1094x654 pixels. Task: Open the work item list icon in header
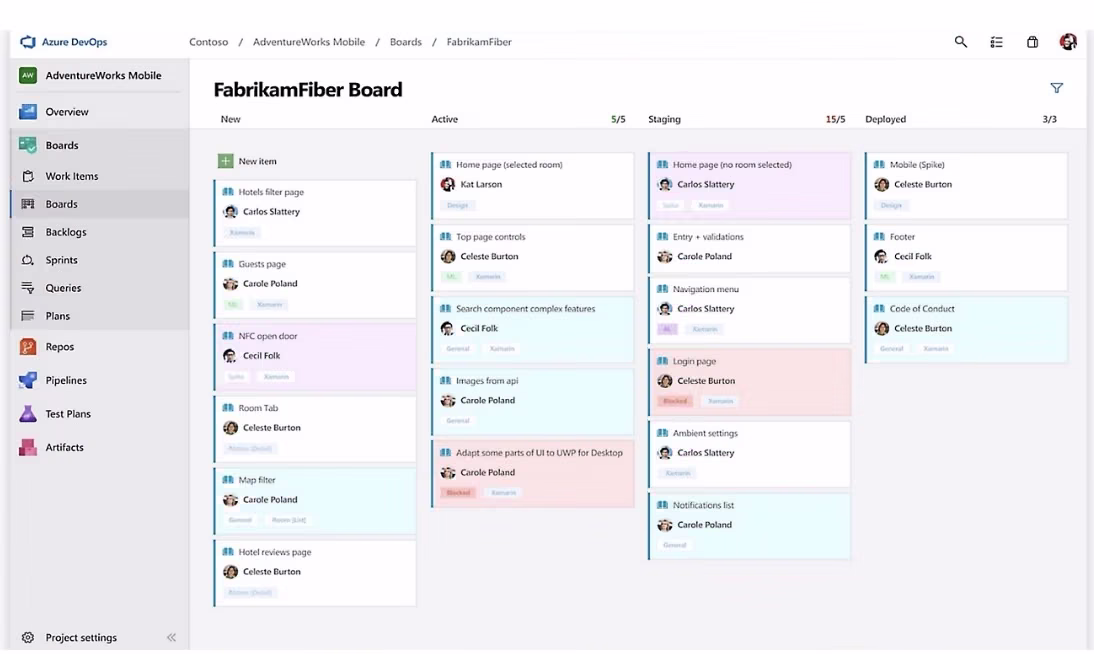pyautogui.click(x=996, y=42)
